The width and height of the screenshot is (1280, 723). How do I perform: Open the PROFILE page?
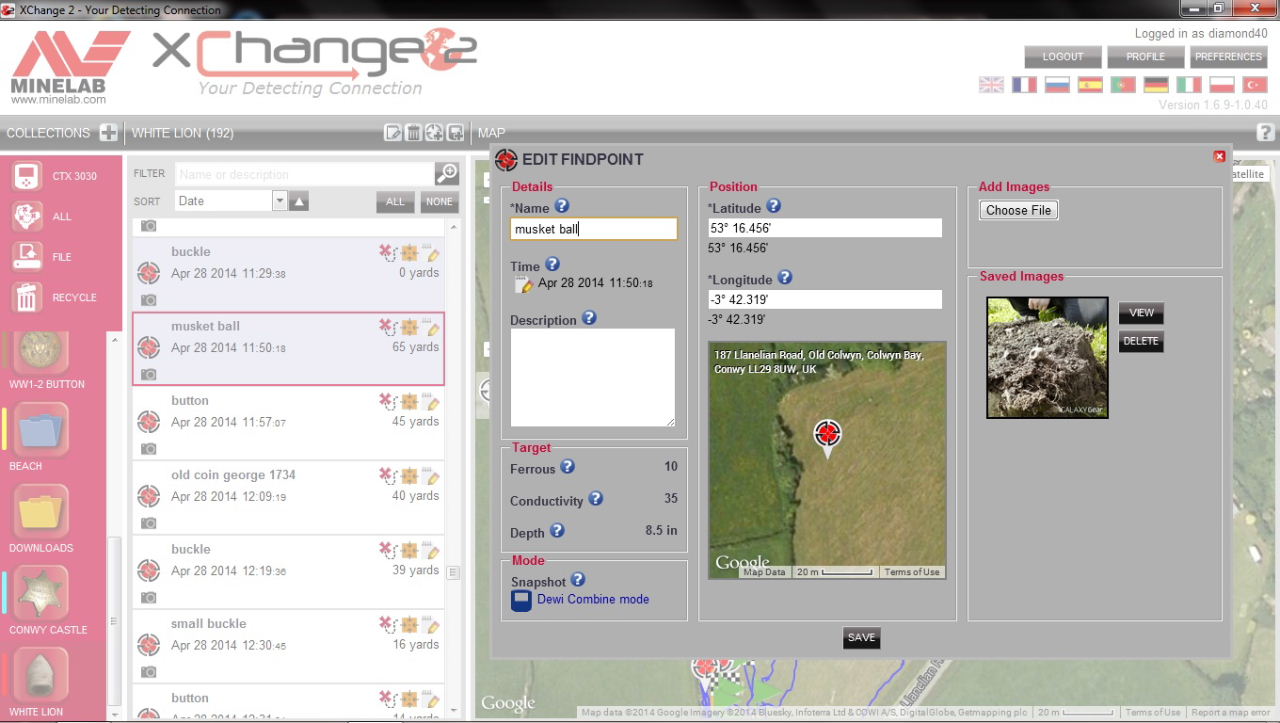pyautogui.click(x=1145, y=57)
